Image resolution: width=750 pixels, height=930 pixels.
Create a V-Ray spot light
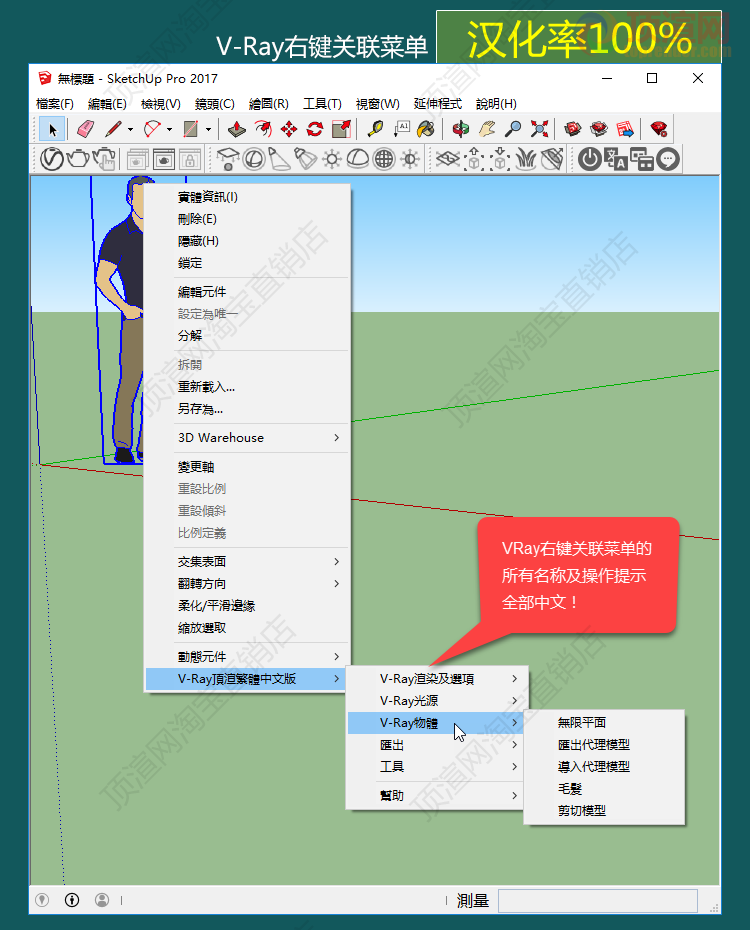[x=280, y=160]
